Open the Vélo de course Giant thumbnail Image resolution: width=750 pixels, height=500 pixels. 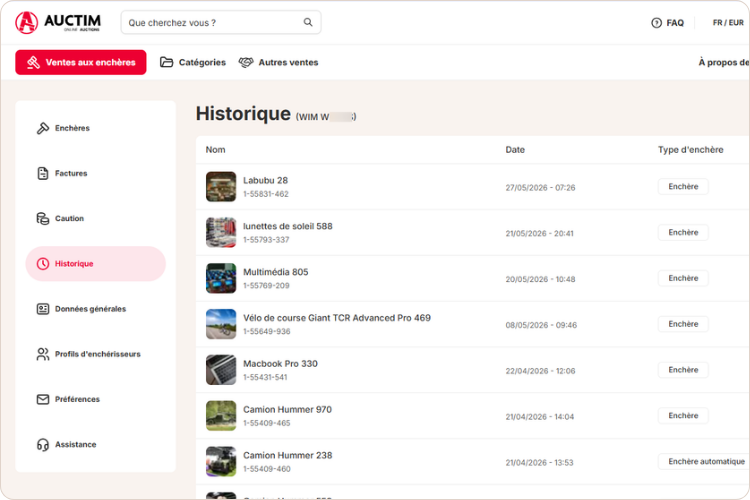tap(221, 324)
